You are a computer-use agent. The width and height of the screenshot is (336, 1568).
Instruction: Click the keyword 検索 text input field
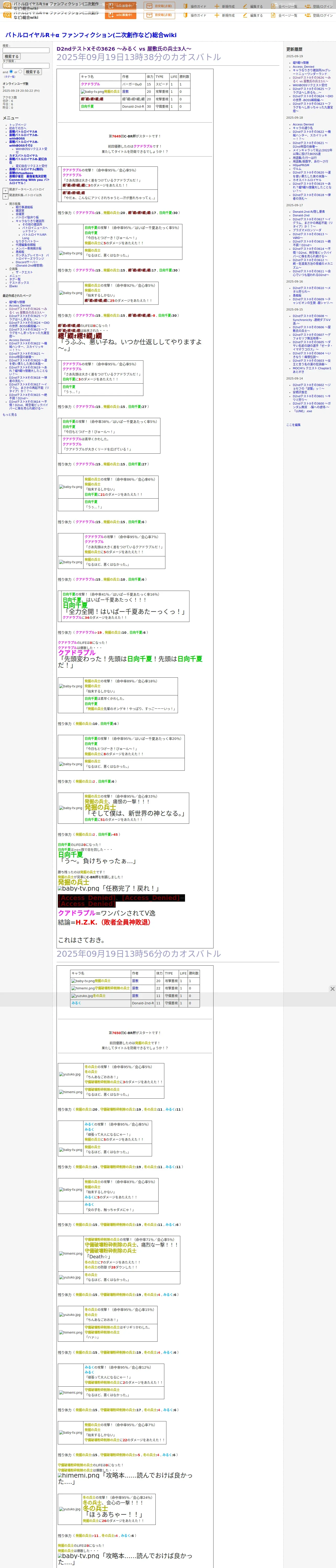26,50
